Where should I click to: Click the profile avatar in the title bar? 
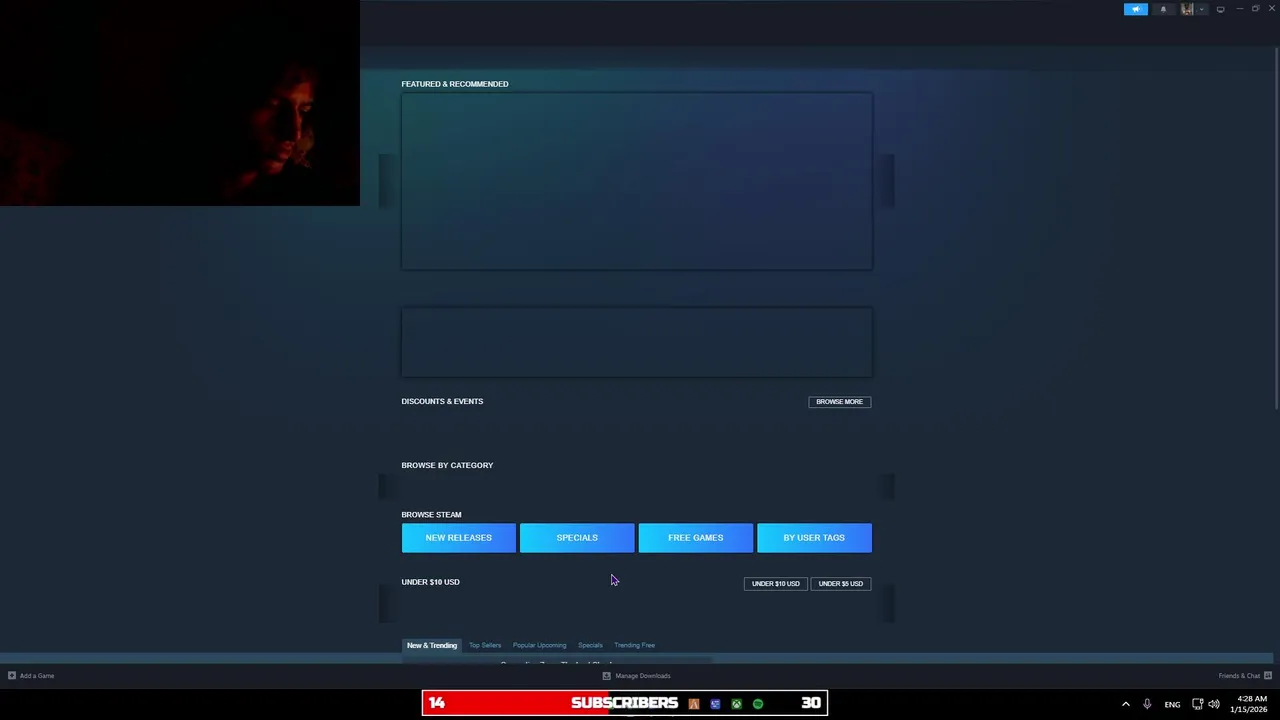[1187, 9]
